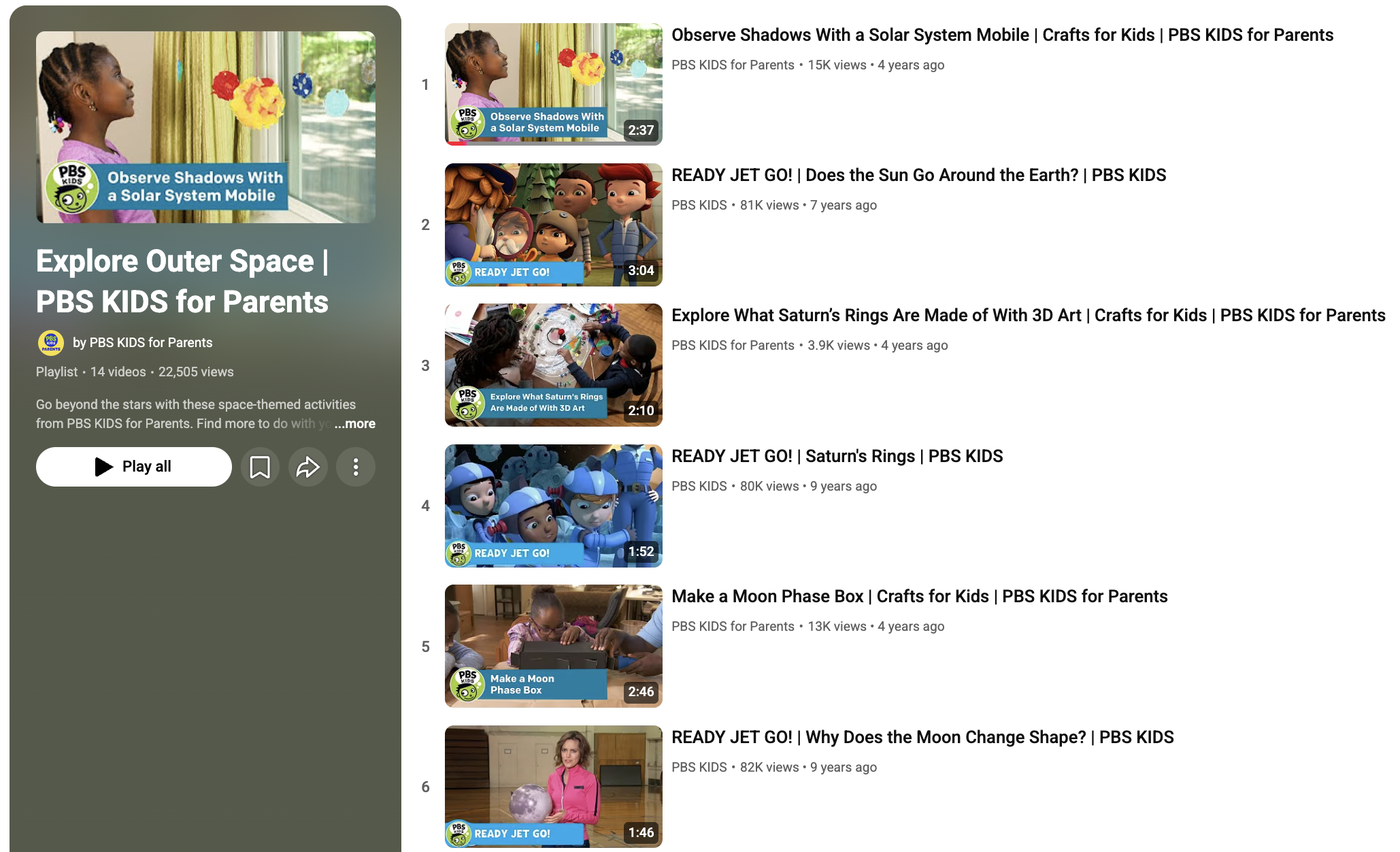Expand description with the ...more link
This screenshot has width=1400, height=852.
355,423
